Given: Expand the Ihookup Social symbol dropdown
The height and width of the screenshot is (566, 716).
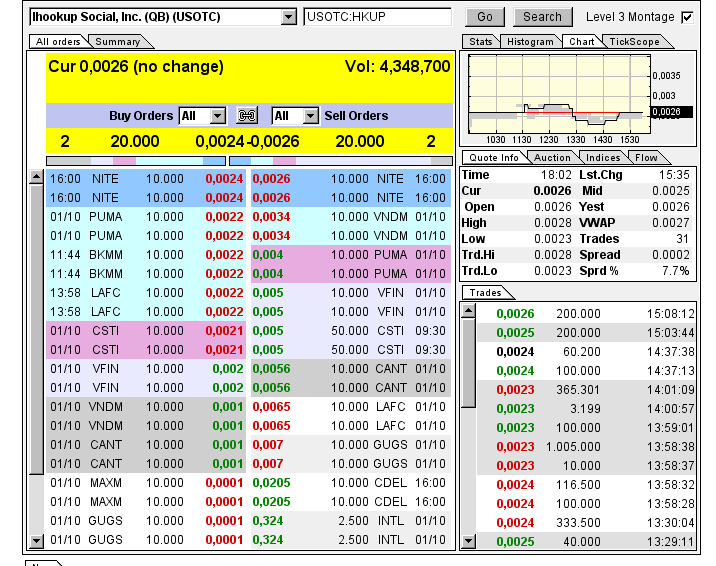Looking at the screenshot, I should (289, 17).
